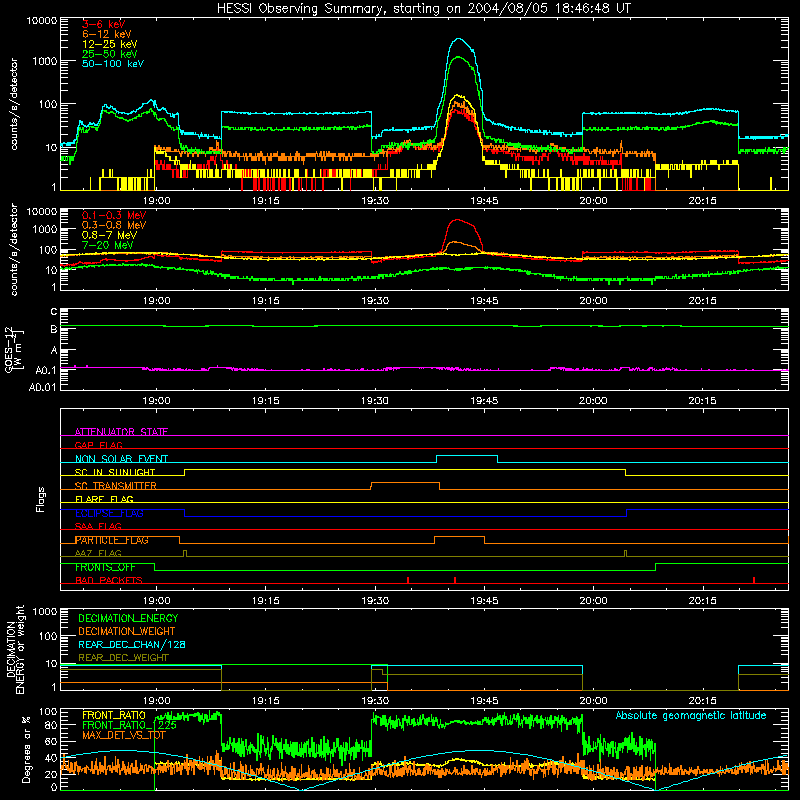Select the GAP_FLAG label
The width and height of the screenshot is (800, 800).
pos(98,445)
